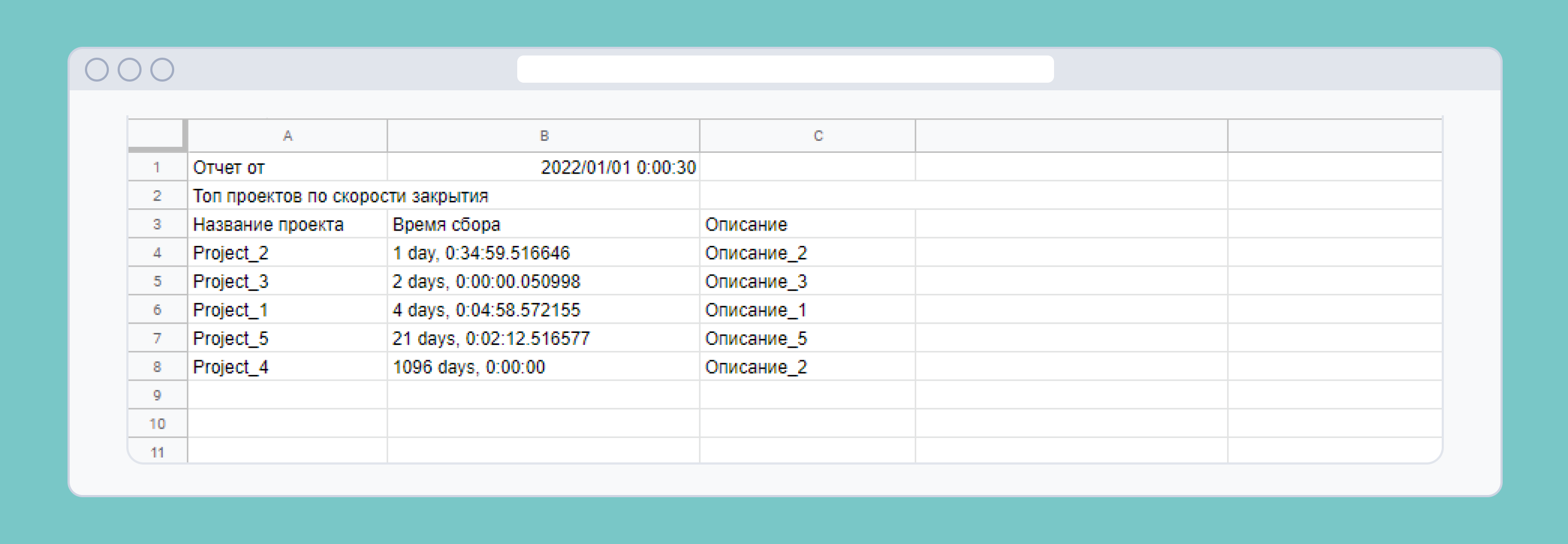Select row 3 header
This screenshot has width=1568, height=544.
tap(157, 224)
